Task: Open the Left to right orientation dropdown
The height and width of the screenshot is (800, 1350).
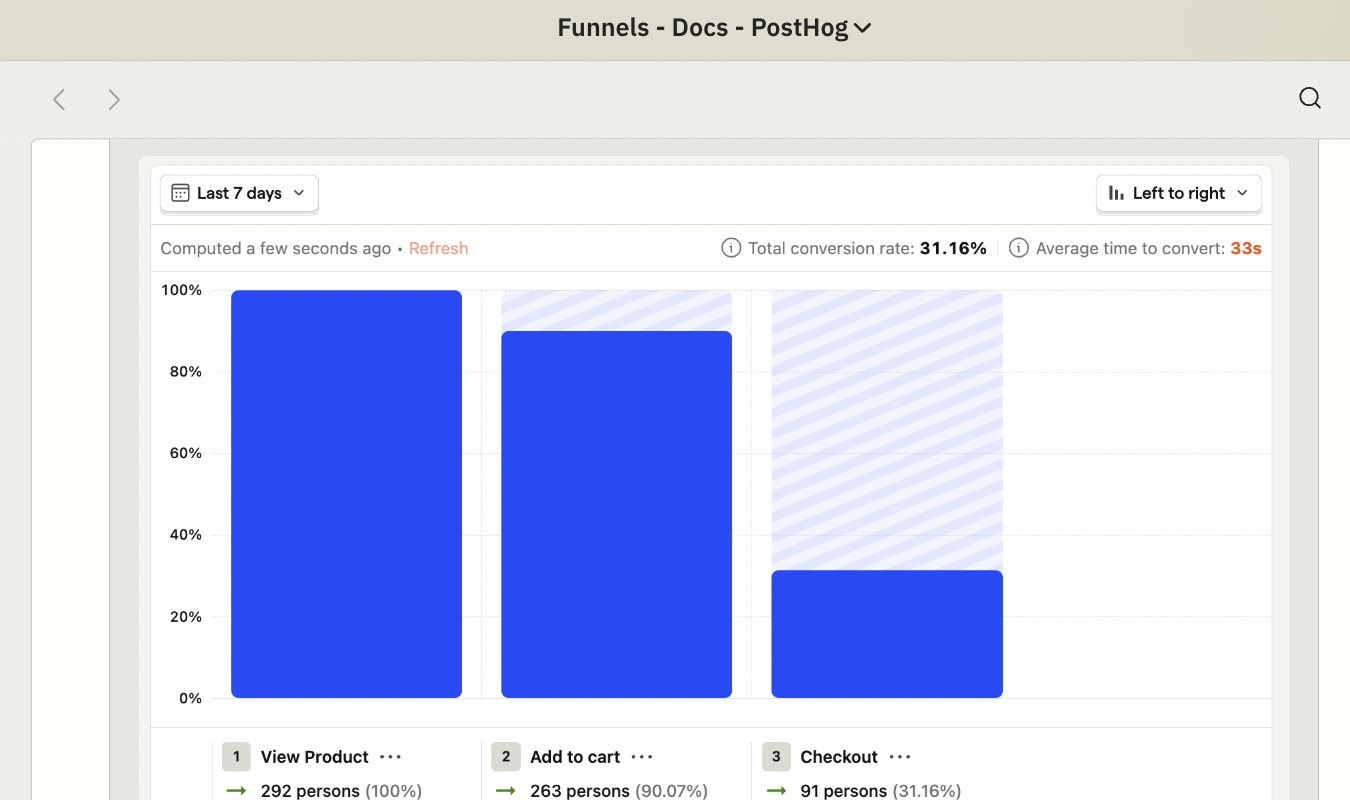Action: tap(1178, 193)
